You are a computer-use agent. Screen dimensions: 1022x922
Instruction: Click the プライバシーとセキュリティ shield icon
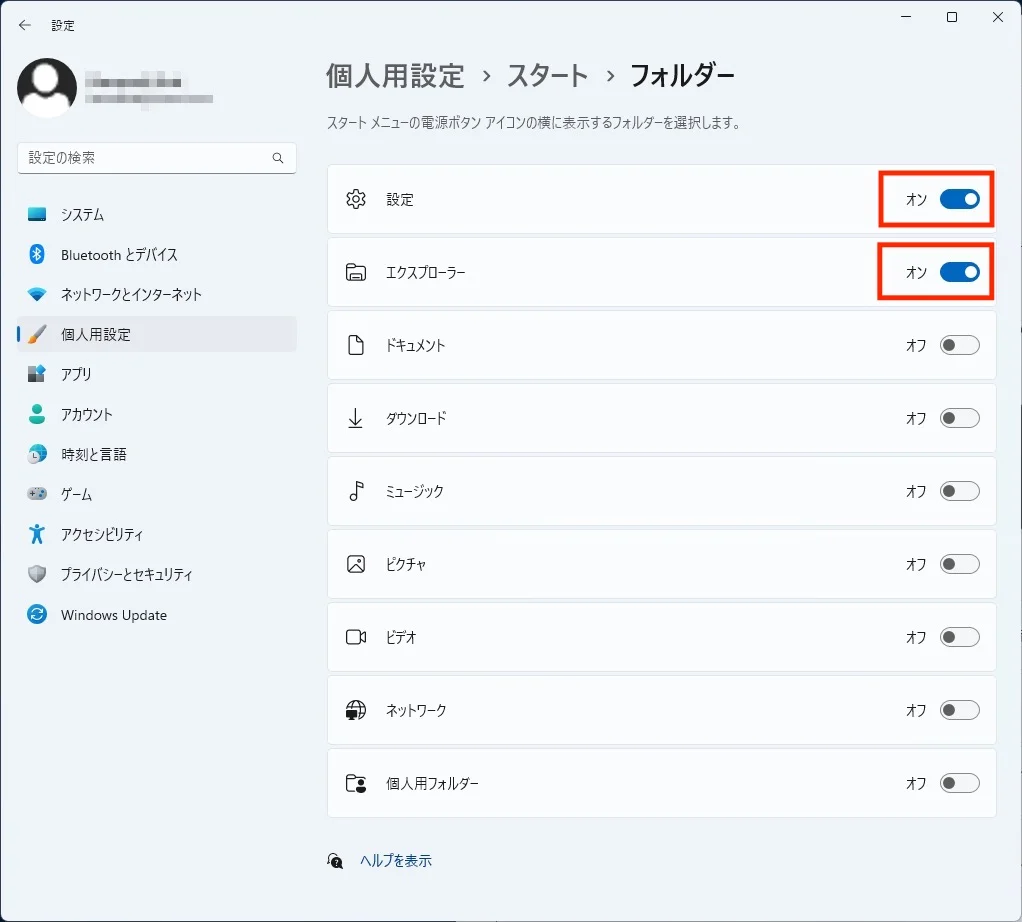coord(37,575)
